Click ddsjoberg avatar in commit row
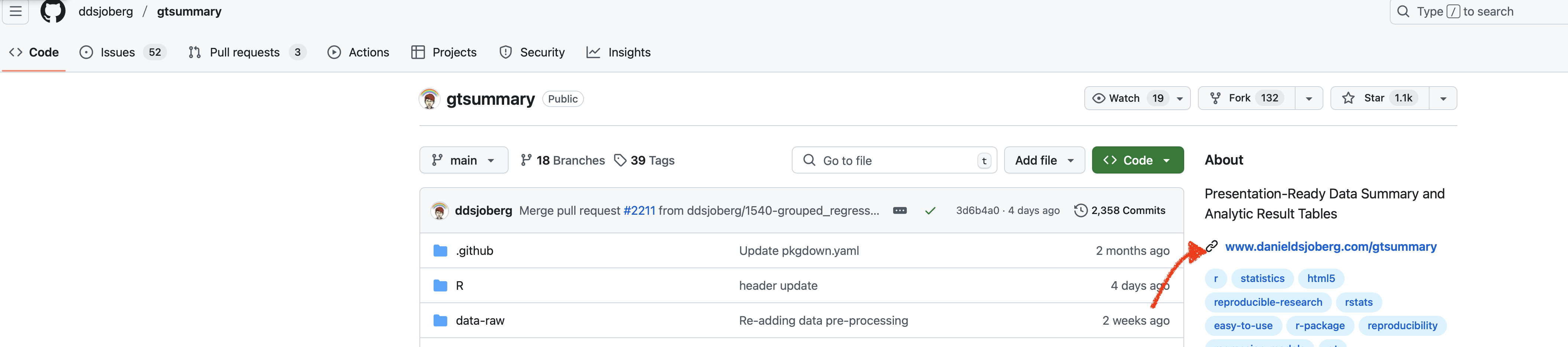This screenshot has height=347, width=1568. (440, 211)
